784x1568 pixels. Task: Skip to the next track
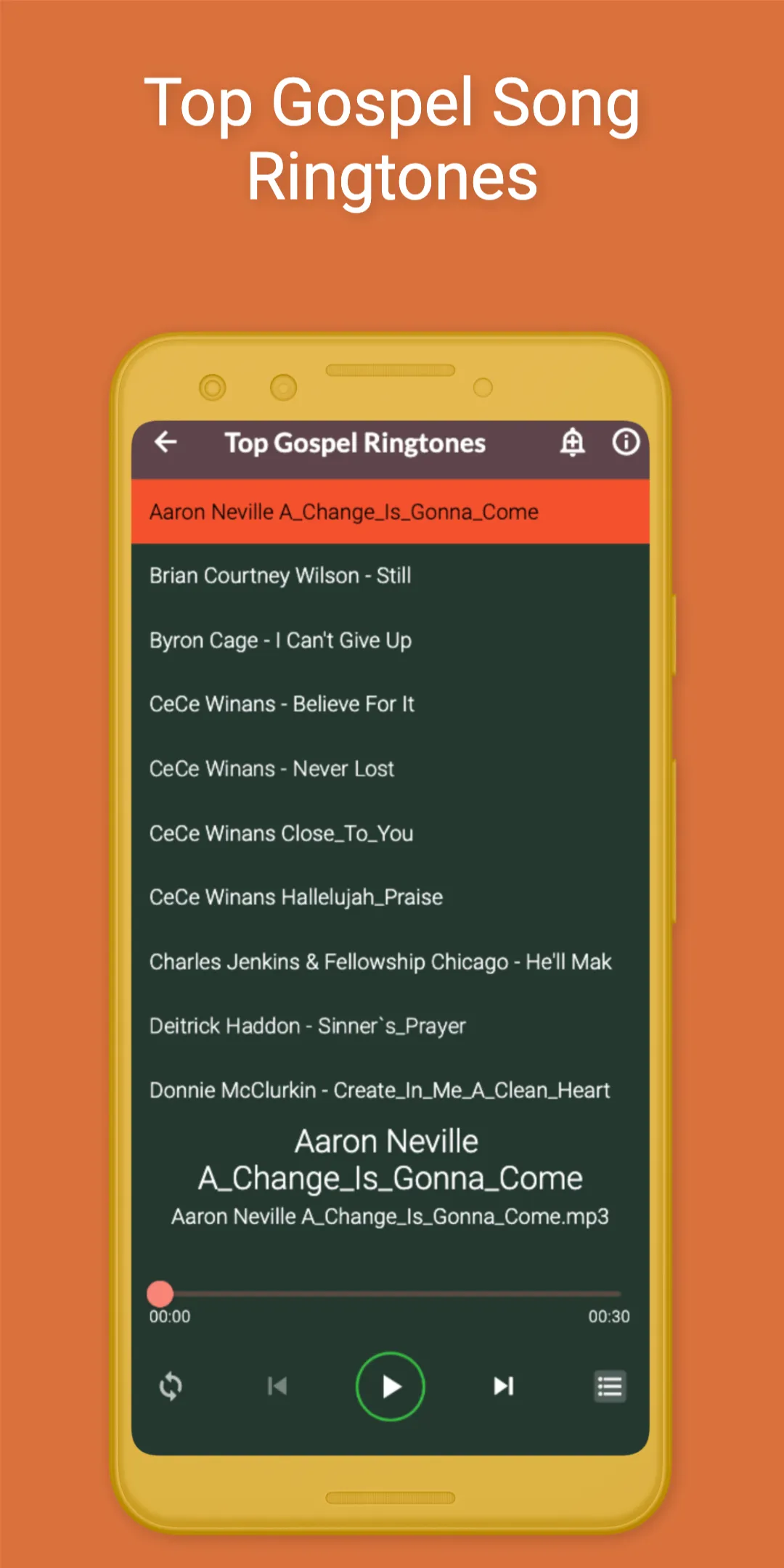504,1387
